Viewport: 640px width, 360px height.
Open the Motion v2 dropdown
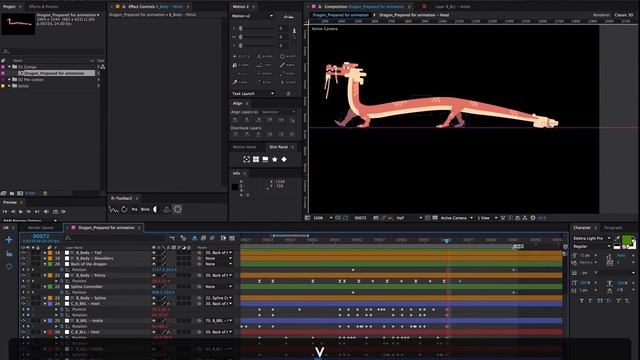(253, 16)
